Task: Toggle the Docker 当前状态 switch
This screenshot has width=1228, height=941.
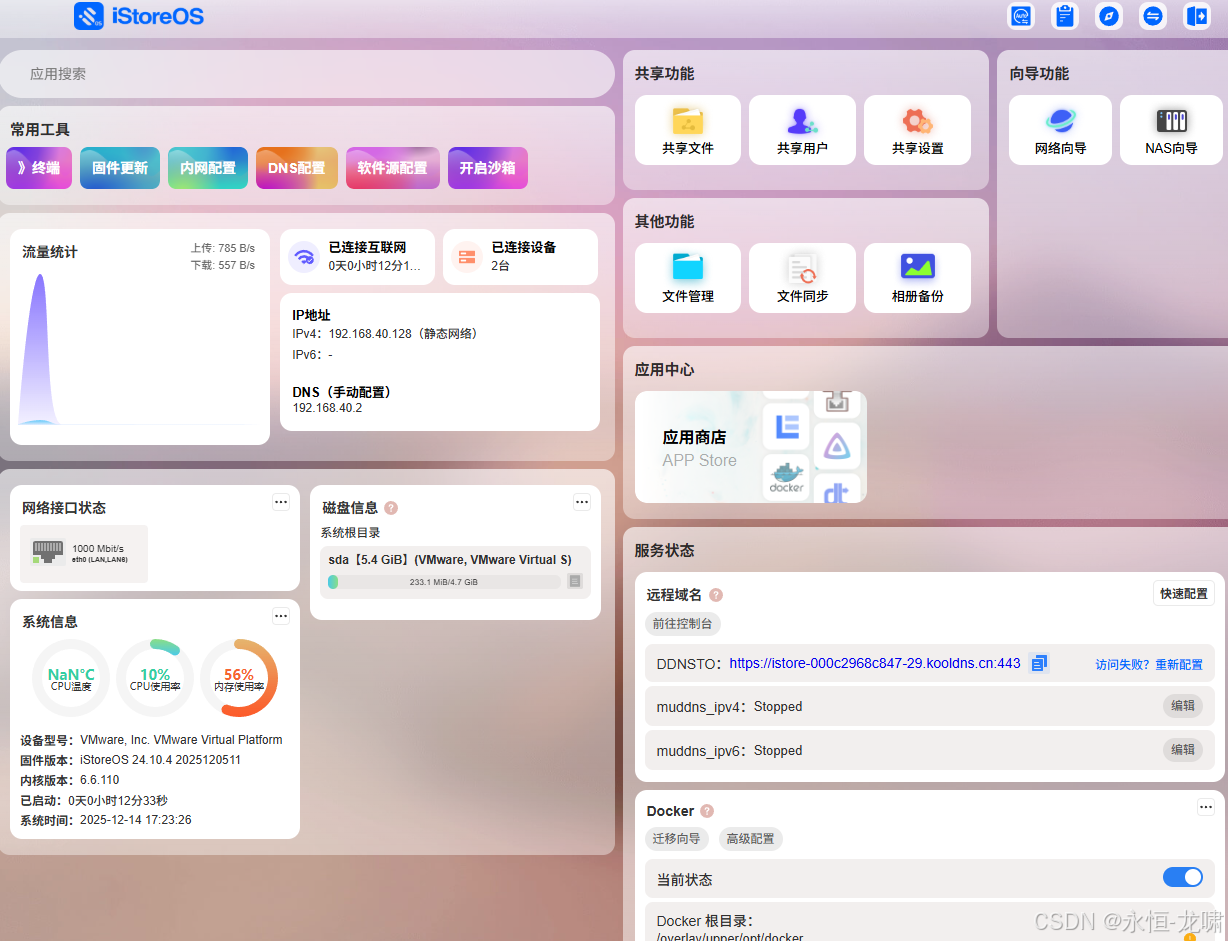Action: tap(1183, 877)
